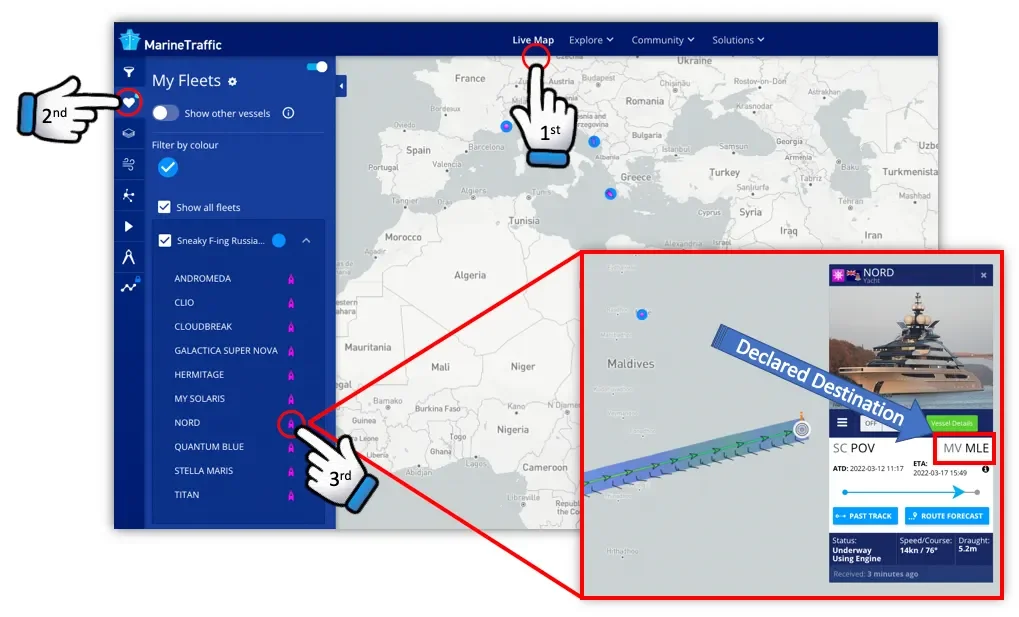Open the Community dropdown menu
The image size is (1019, 617).
[x=663, y=40]
